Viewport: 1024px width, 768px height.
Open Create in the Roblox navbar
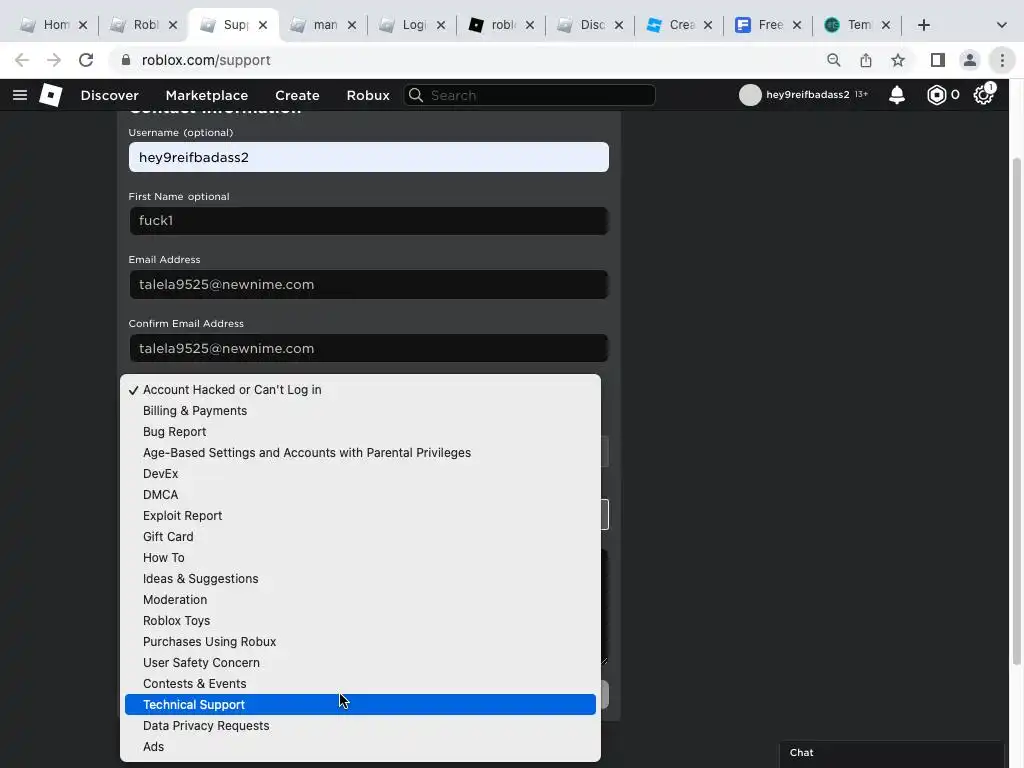point(297,95)
